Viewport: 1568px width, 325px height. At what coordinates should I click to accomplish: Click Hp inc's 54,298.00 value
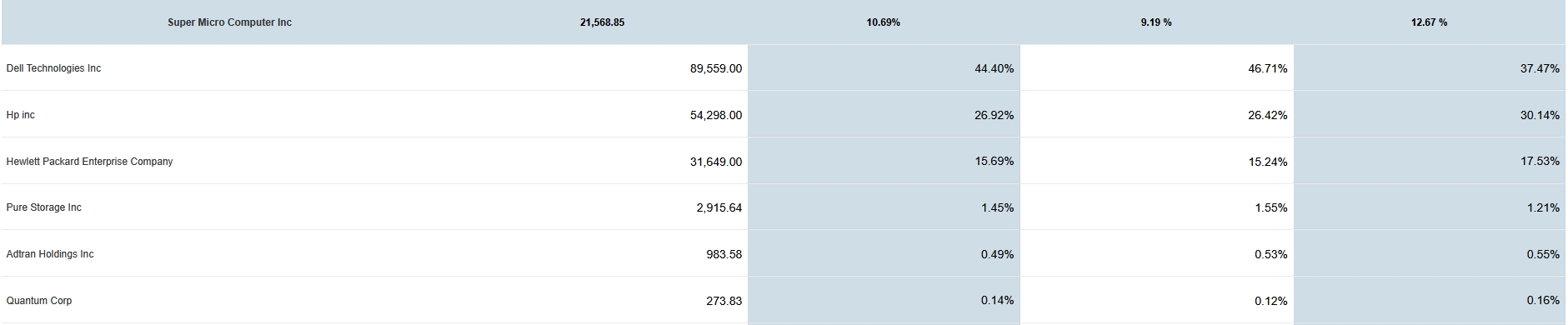pos(716,115)
